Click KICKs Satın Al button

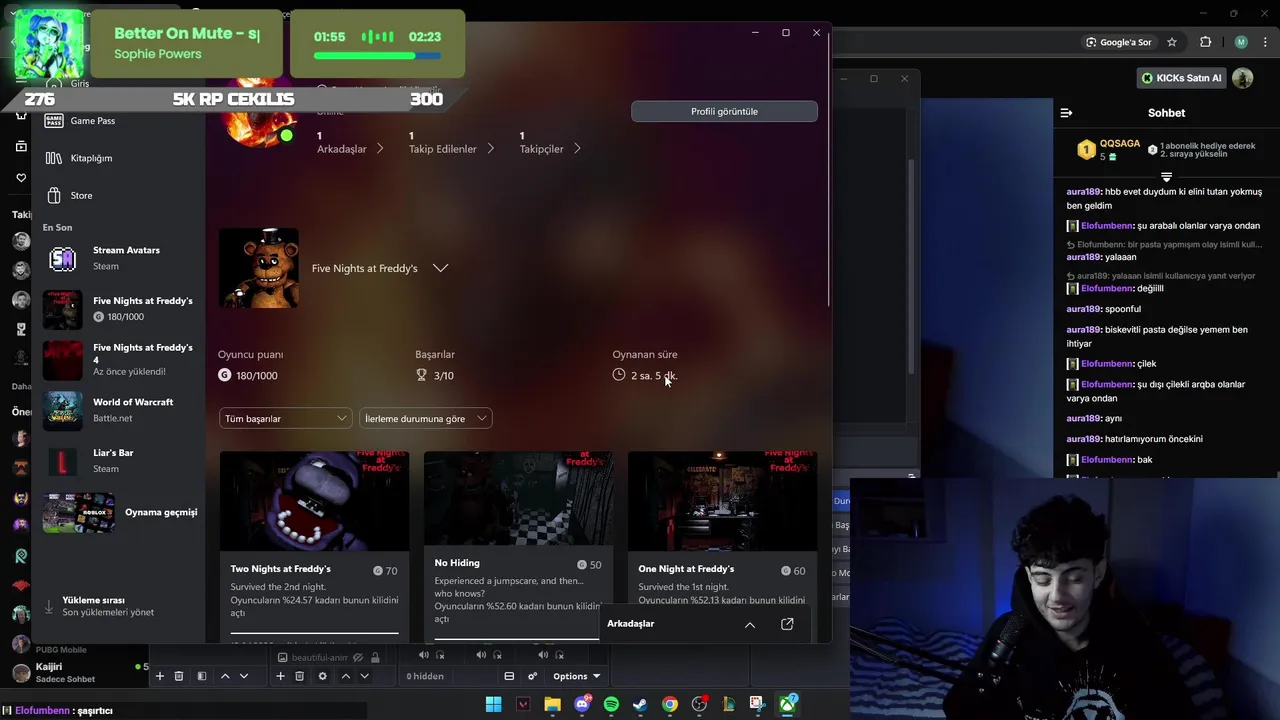[1182, 78]
